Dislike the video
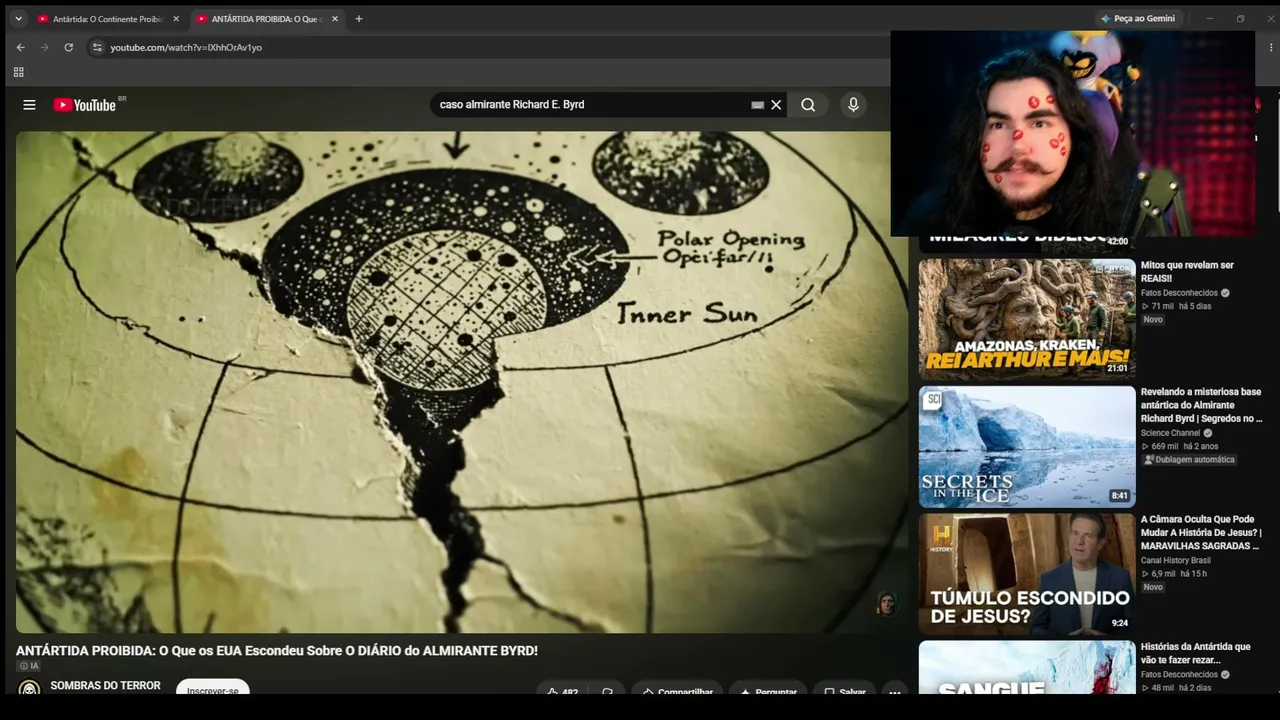1280x720 pixels. [x=607, y=690]
